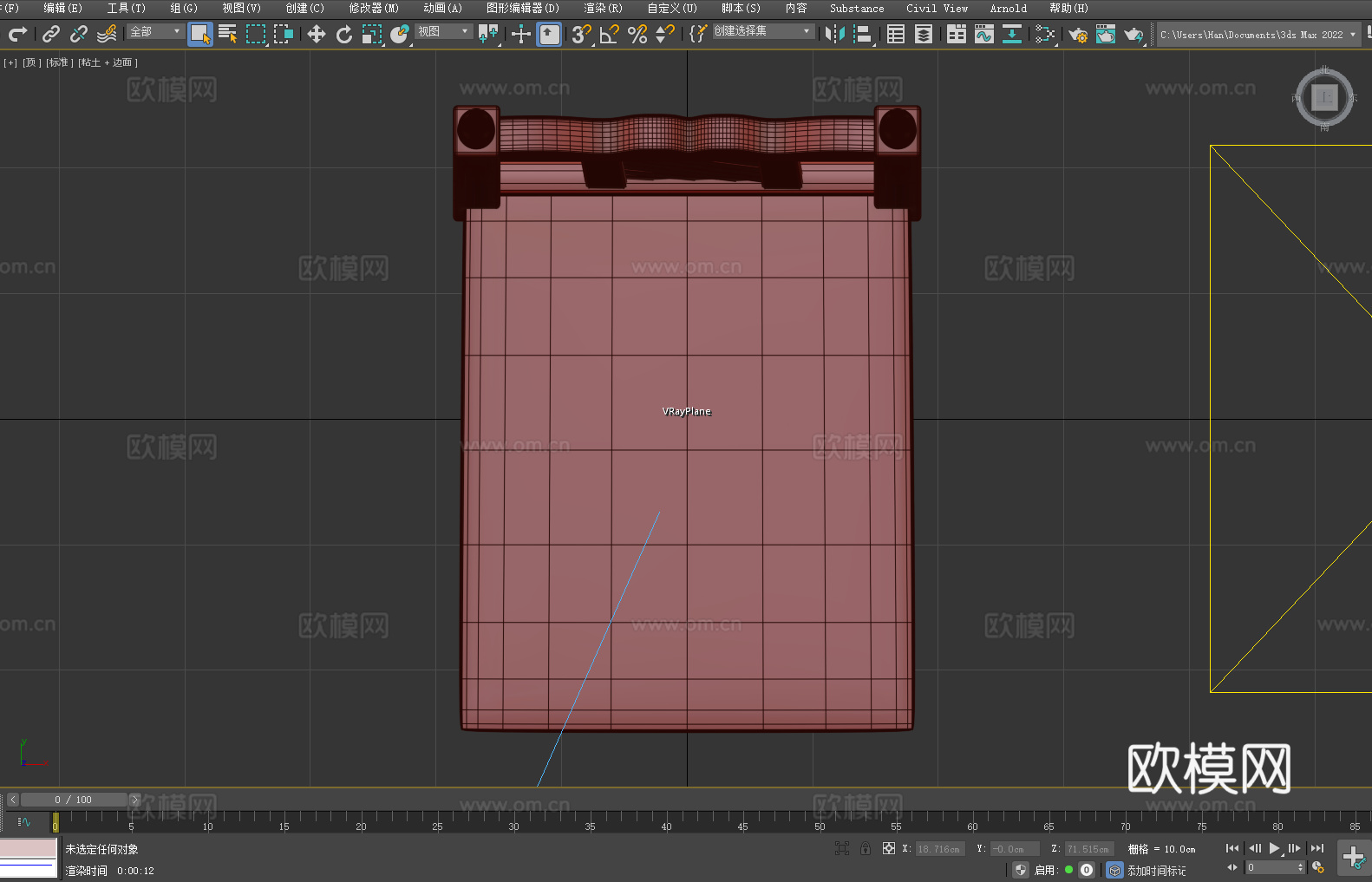Toggle Absolute/Offset transform mode icon
Image resolution: width=1372 pixels, height=882 pixels.
click(x=889, y=848)
